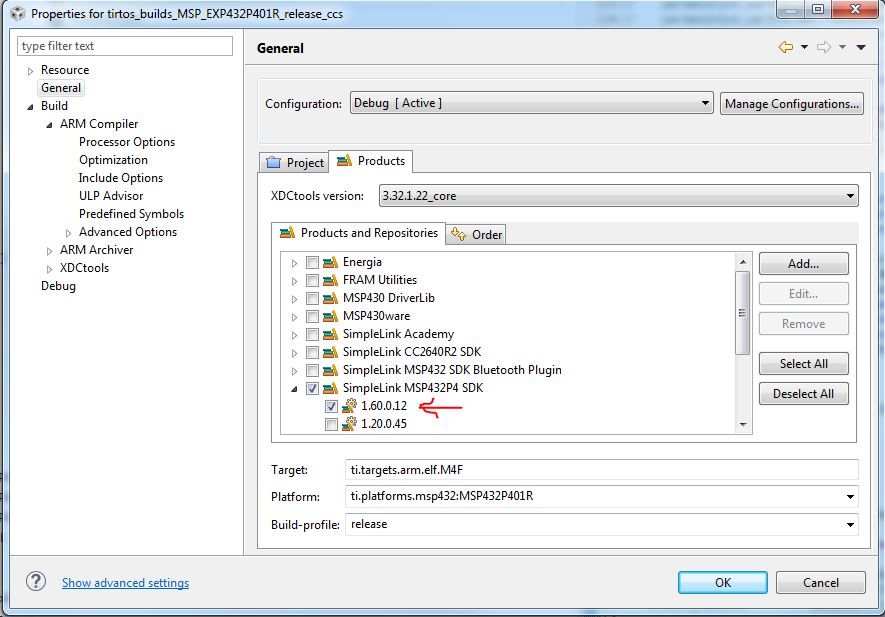The height and width of the screenshot is (617, 885).
Task: Open the Show advanced settings link
Action: click(x=125, y=583)
